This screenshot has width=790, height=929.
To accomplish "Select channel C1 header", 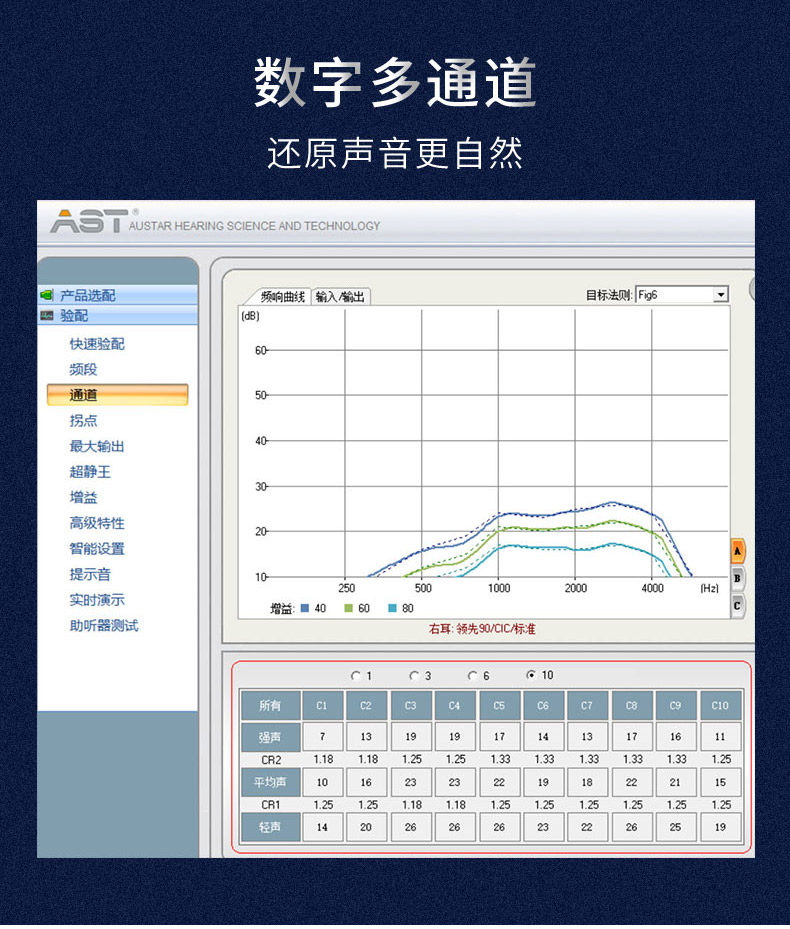I will pos(322,705).
